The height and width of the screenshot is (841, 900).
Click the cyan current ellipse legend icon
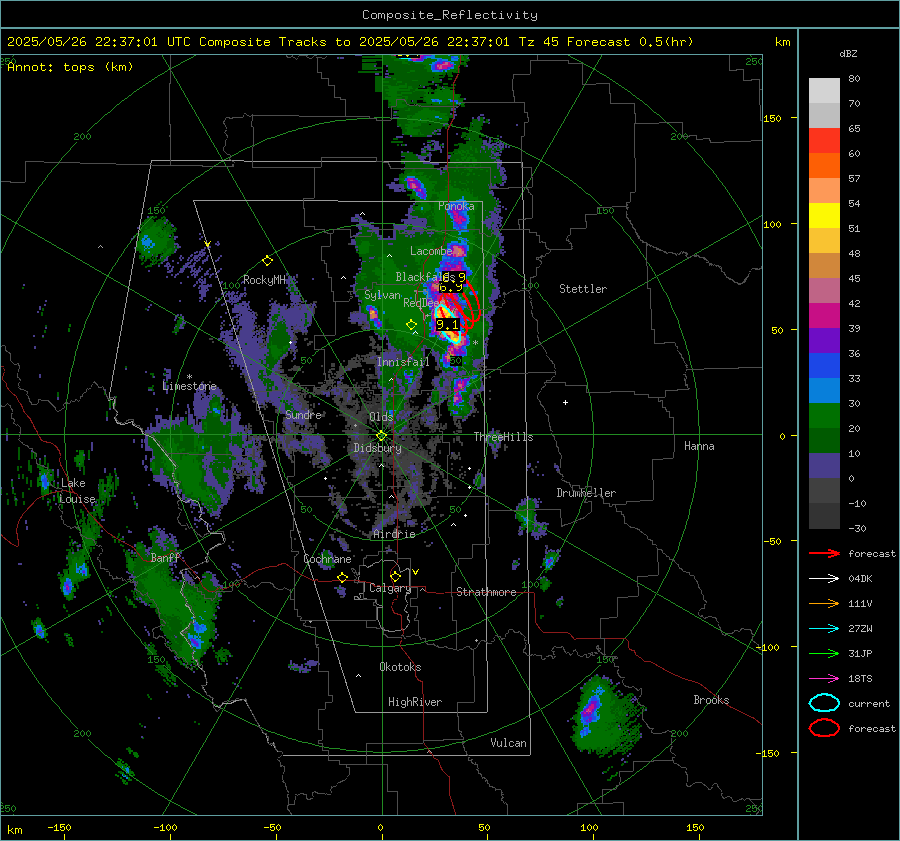point(824,703)
